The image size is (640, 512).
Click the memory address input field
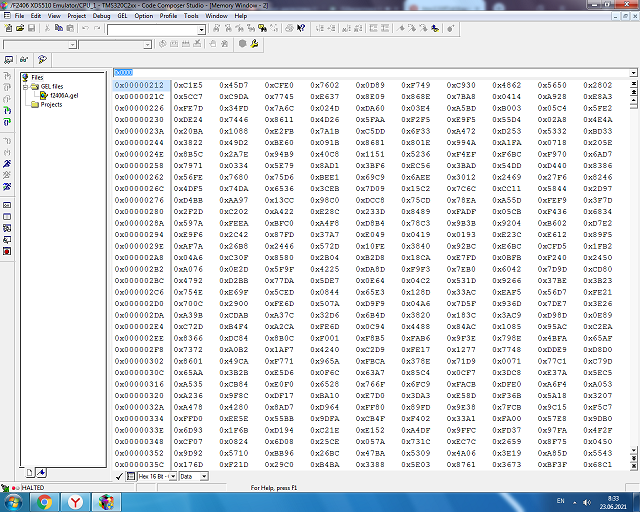(x=371, y=73)
